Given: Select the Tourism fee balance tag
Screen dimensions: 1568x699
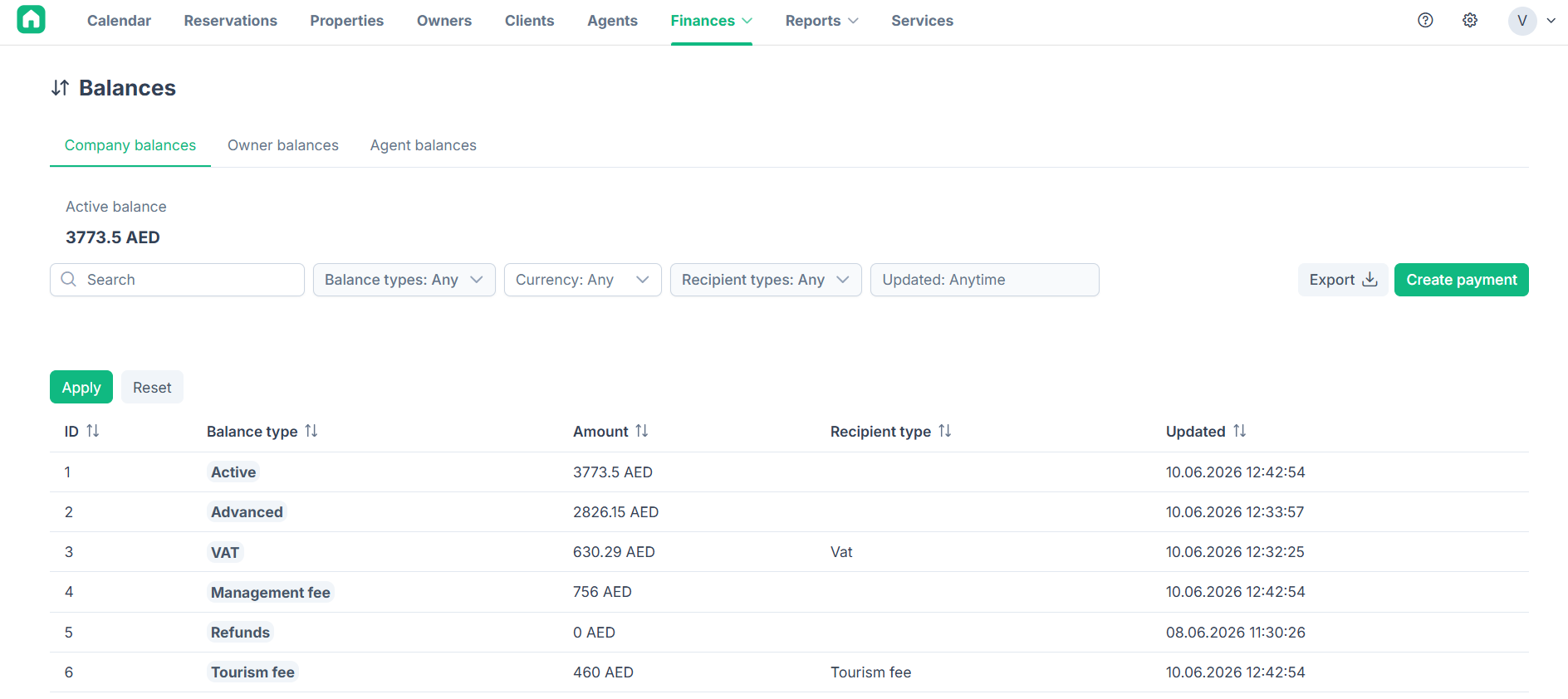Looking at the screenshot, I should (x=252, y=672).
